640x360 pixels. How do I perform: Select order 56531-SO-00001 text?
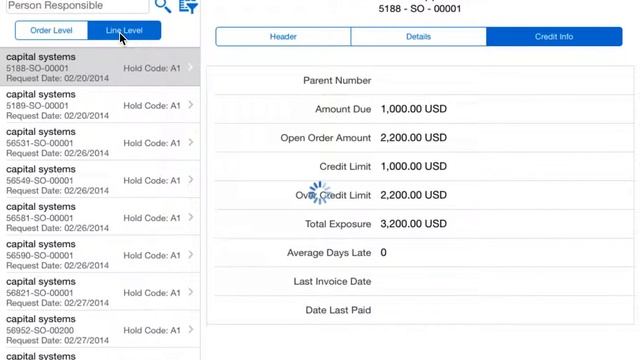tap(40, 143)
